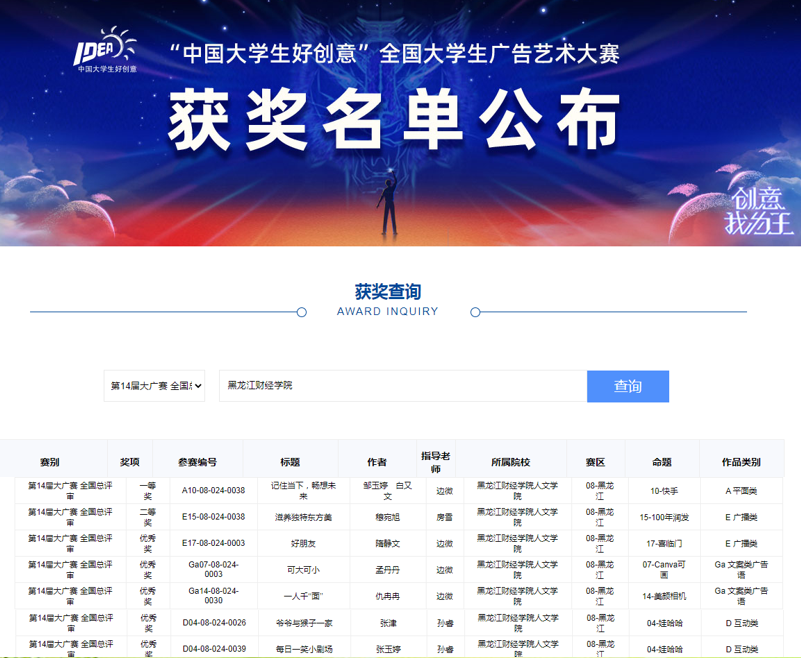Click the 作品类别 column header
The image size is (801, 658).
[741, 462]
